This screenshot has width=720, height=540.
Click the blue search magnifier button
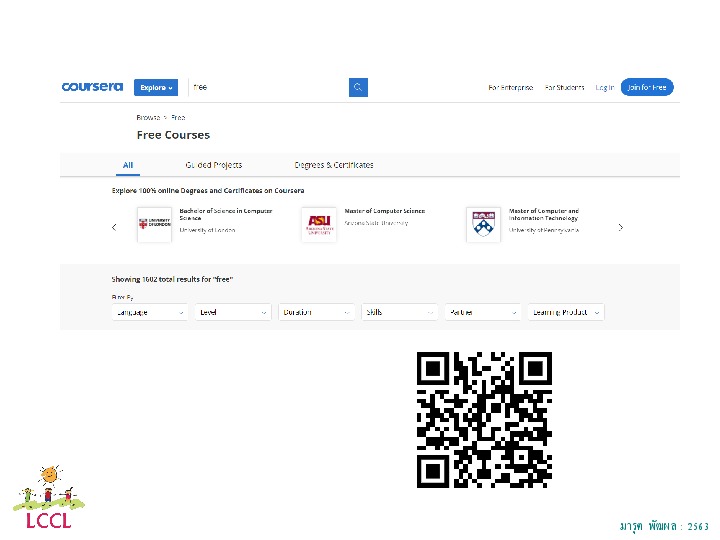pyautogui.click(x=358, y=87)
